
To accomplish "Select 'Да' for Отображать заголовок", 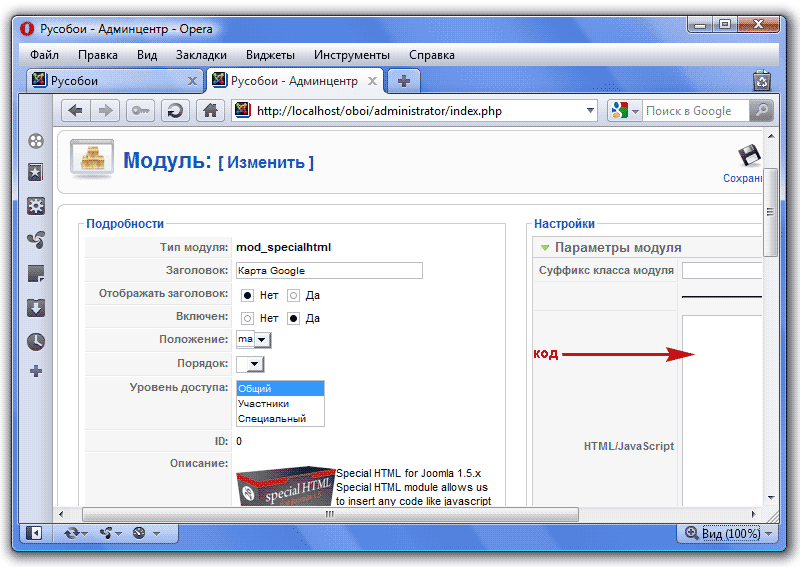I will [294, 295].
